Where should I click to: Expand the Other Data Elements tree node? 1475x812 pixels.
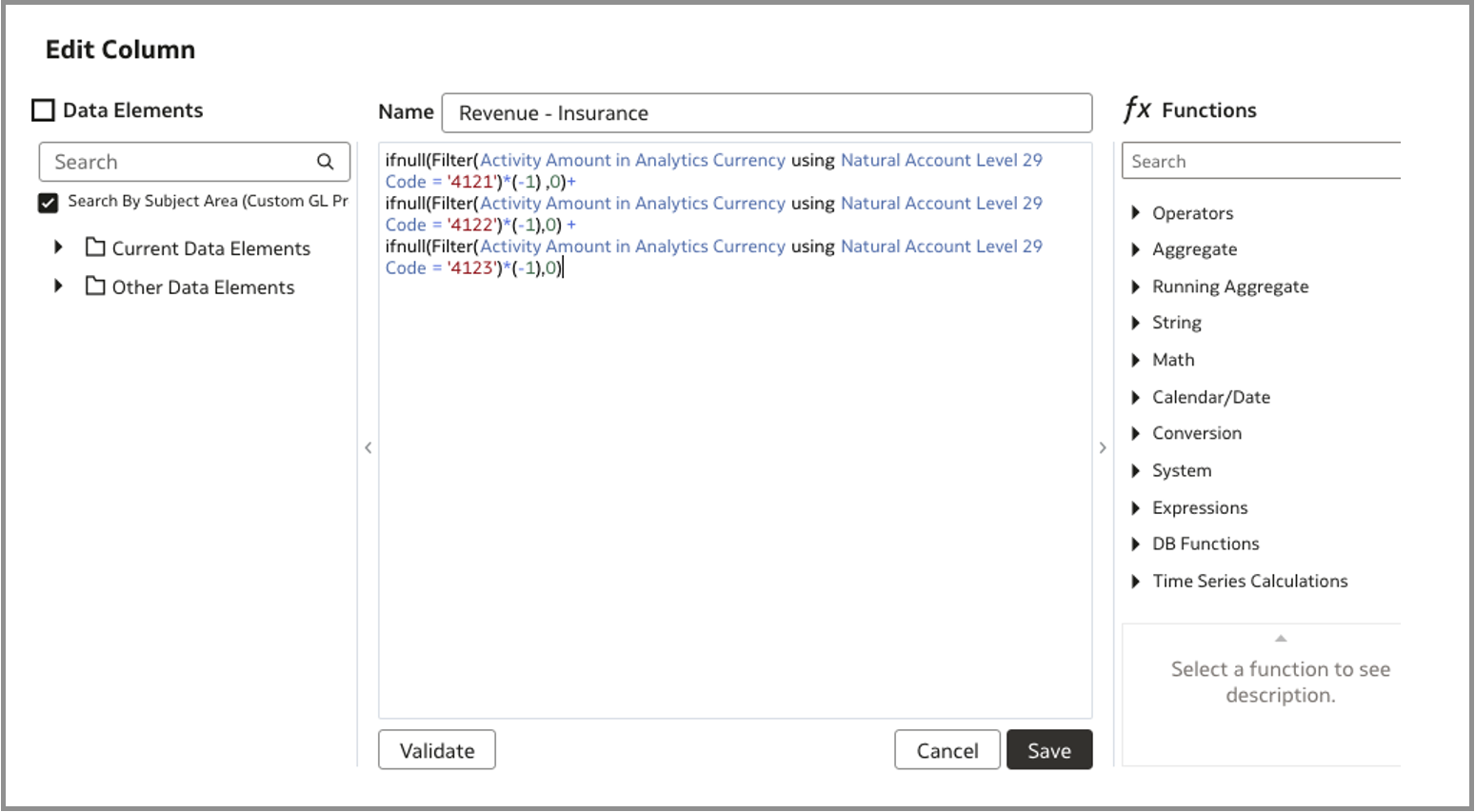coord(59,287)
